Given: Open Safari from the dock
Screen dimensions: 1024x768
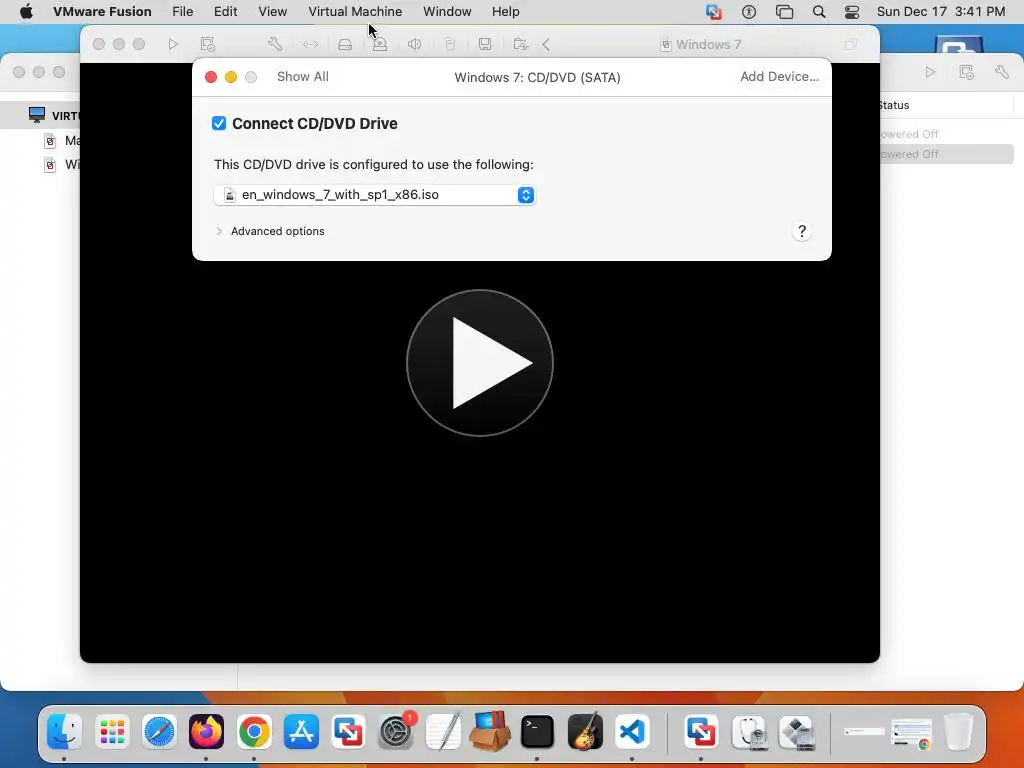Looking at the screenshot, I should click(159, 731).
